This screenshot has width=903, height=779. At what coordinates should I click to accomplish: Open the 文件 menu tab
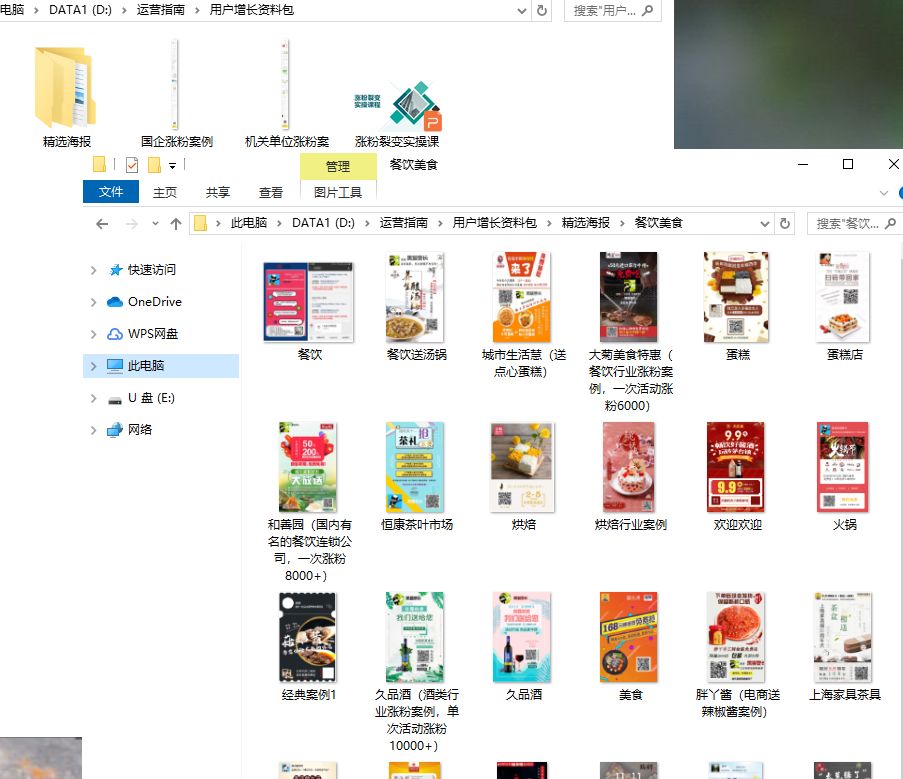111,192
